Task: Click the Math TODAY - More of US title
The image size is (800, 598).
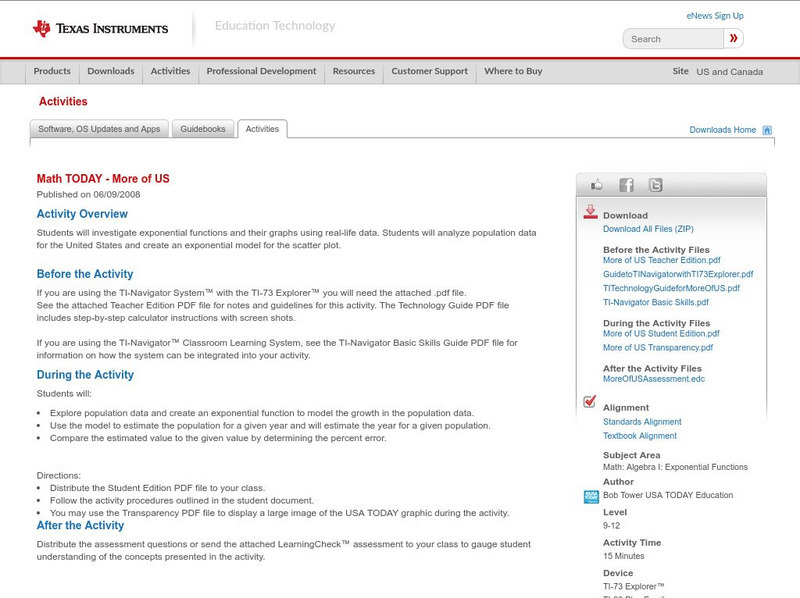Action: point(103,179)
